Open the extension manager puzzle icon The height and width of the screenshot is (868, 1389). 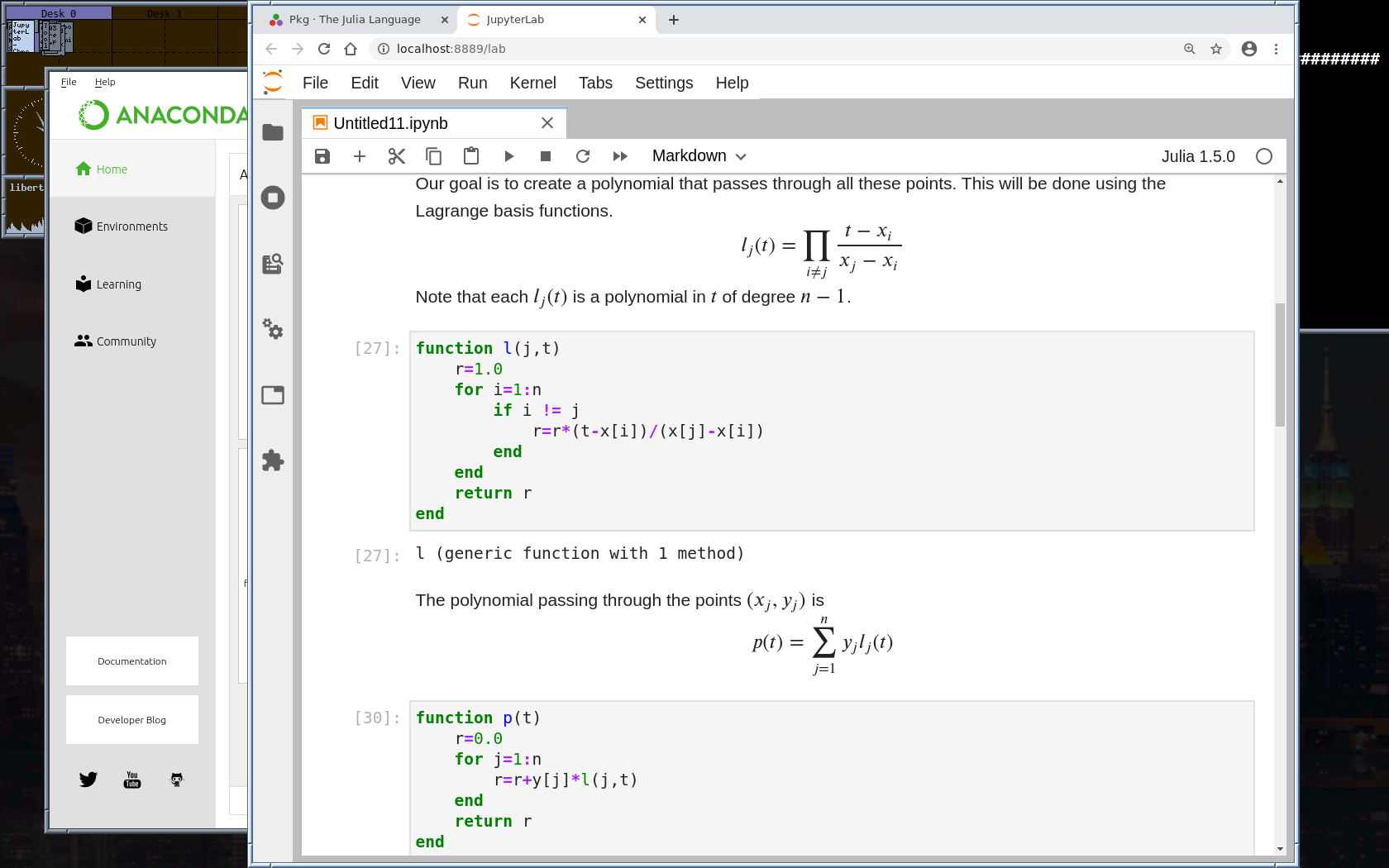pyautogui.click(x=273, y=460)
